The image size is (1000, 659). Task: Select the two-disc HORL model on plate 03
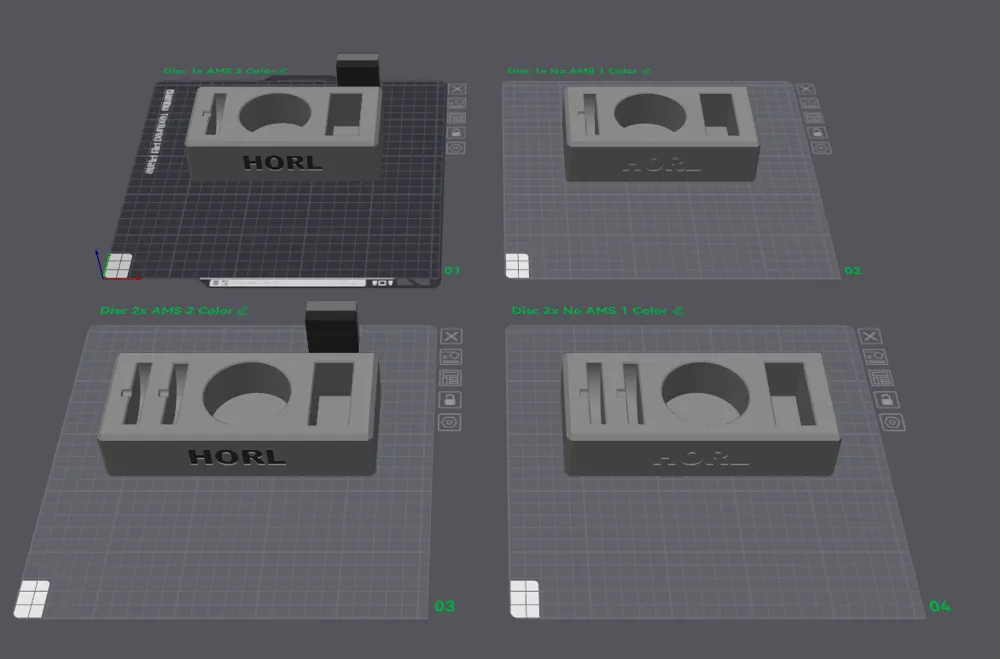coord(238,414)
